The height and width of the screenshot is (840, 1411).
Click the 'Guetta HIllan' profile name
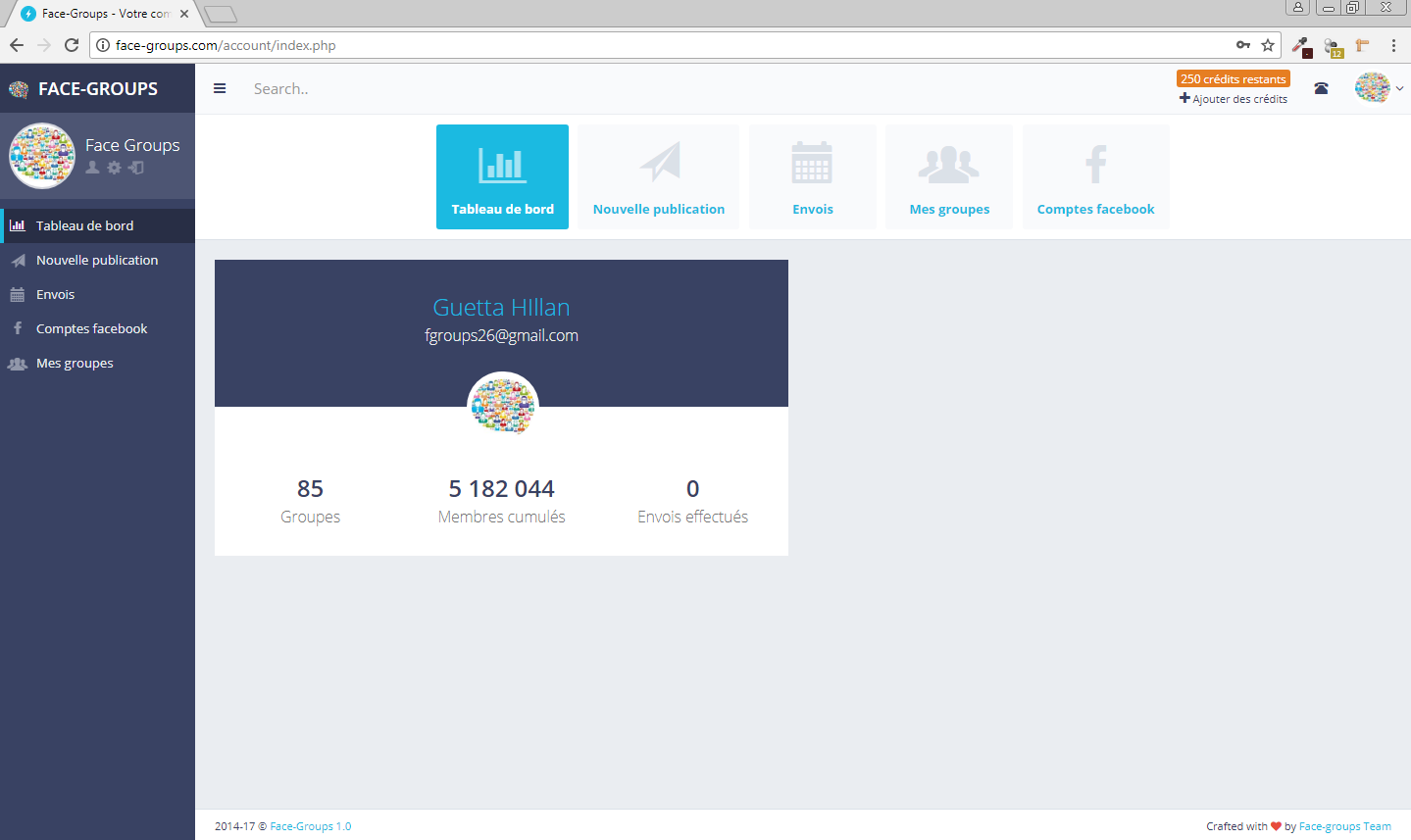501,307
